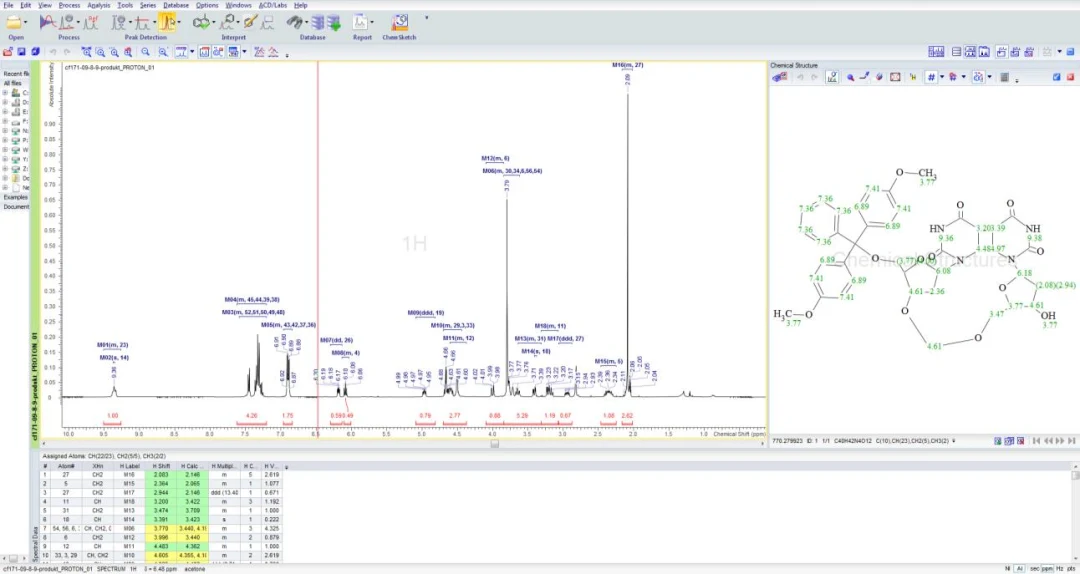Open the Process menu
The image size is (1080, 574).
(69, 5)
